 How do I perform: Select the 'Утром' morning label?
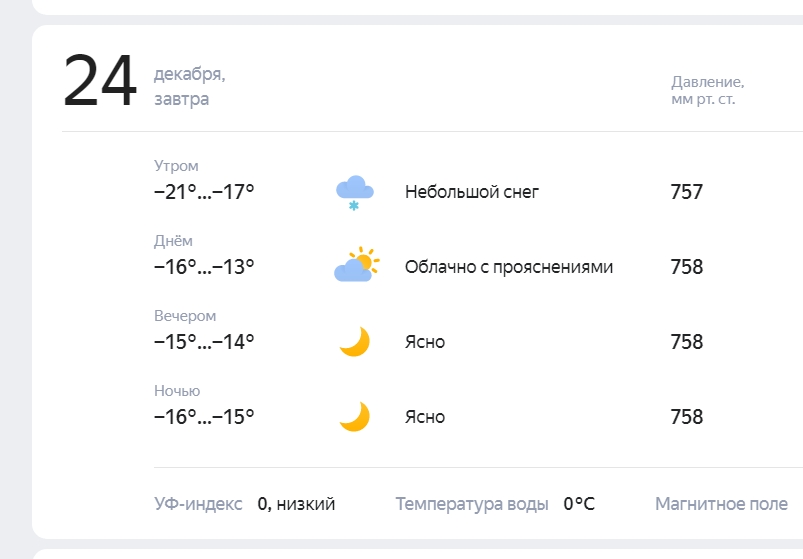pos(176,166)
